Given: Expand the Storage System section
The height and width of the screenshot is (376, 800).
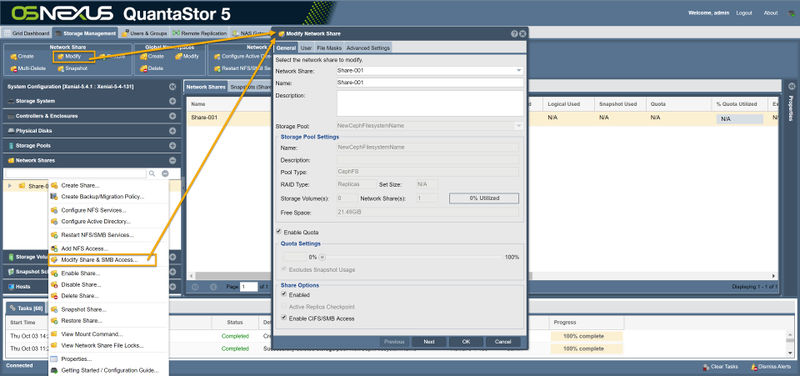Looking at the screenshot, I should click(172, 101).
